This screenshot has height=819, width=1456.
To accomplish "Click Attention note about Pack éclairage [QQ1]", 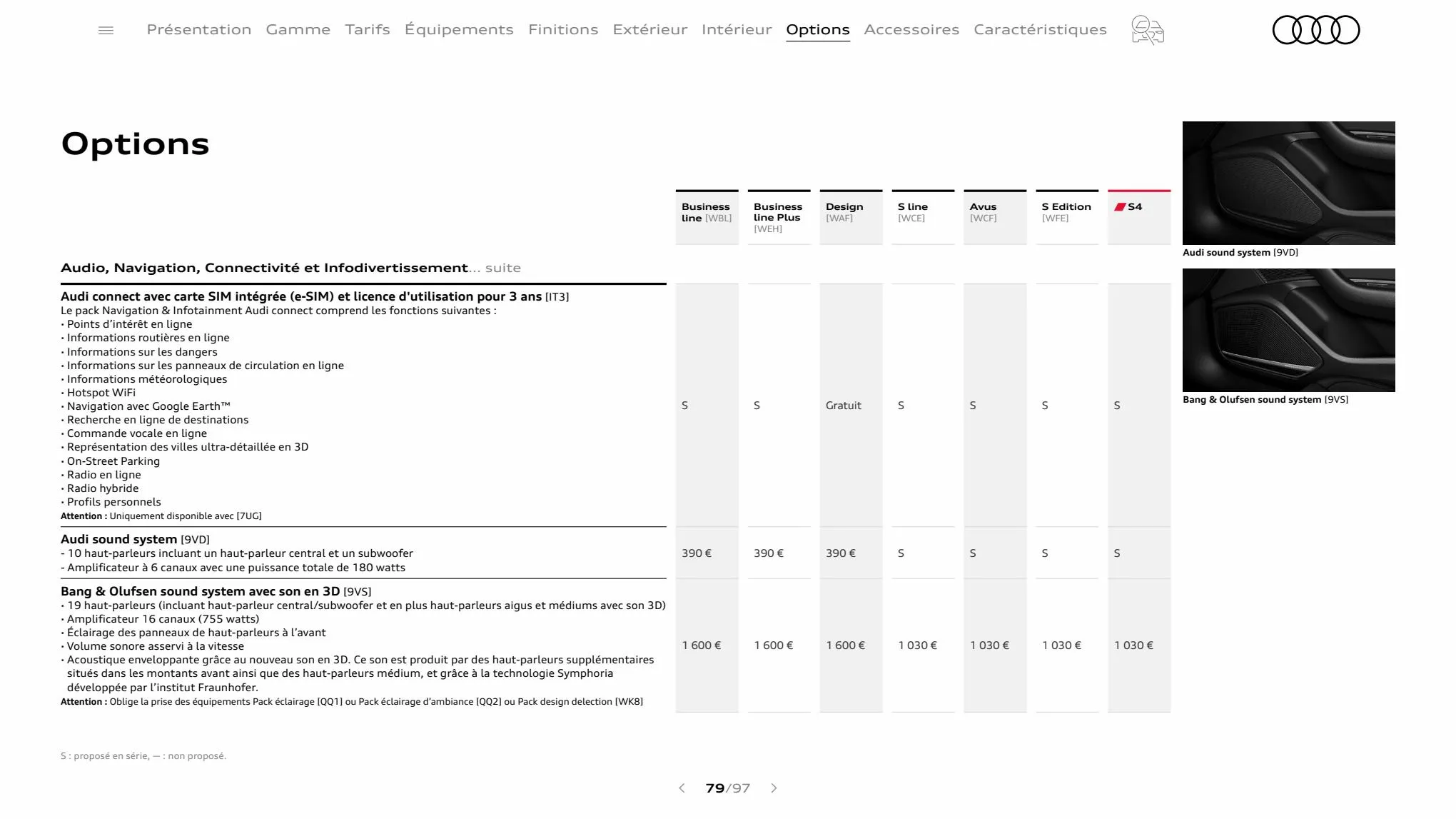I will pos(352,702).
